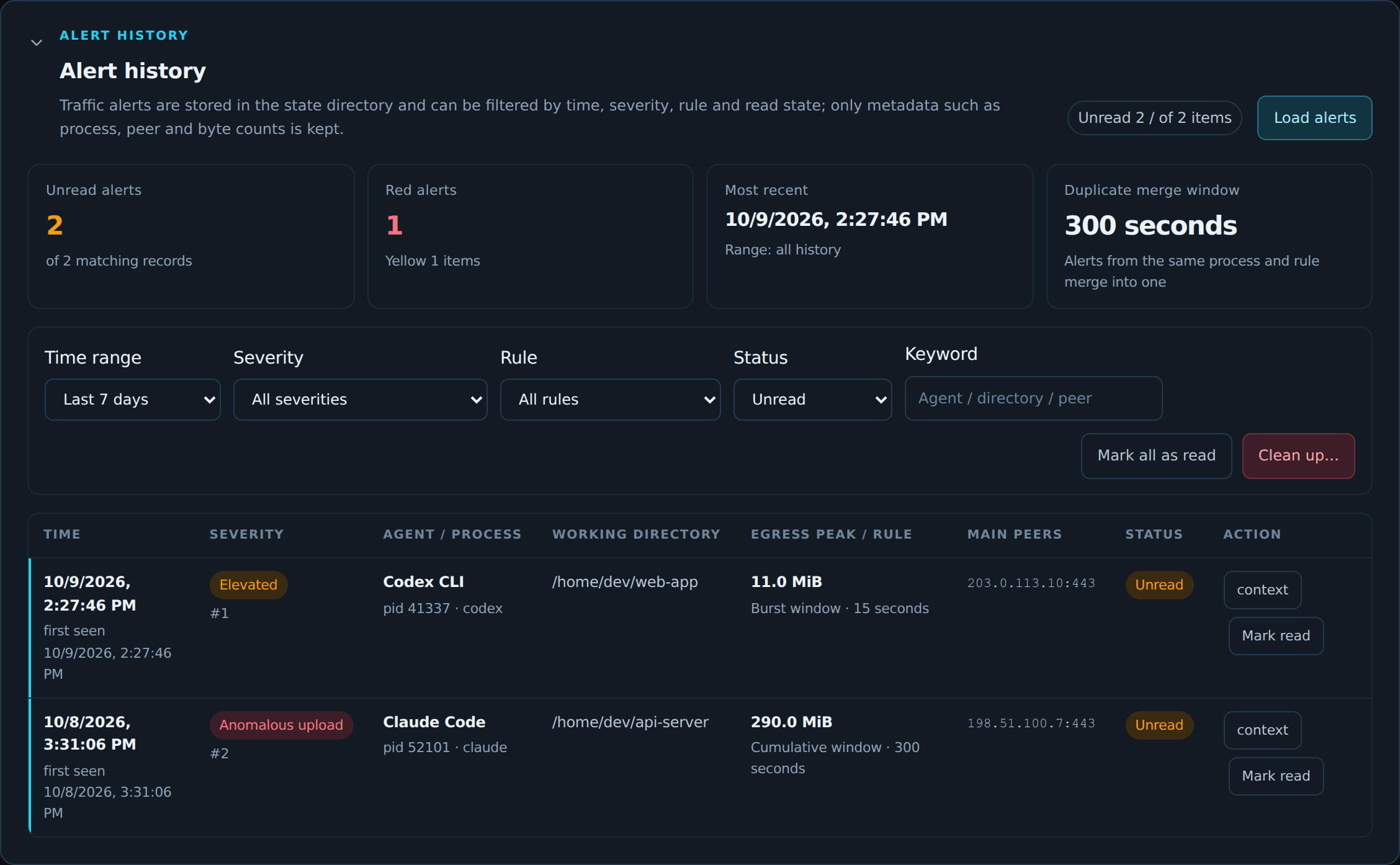1400x865 pixels.
Task: Click the Load alerts button
Action: (1315, 118)
